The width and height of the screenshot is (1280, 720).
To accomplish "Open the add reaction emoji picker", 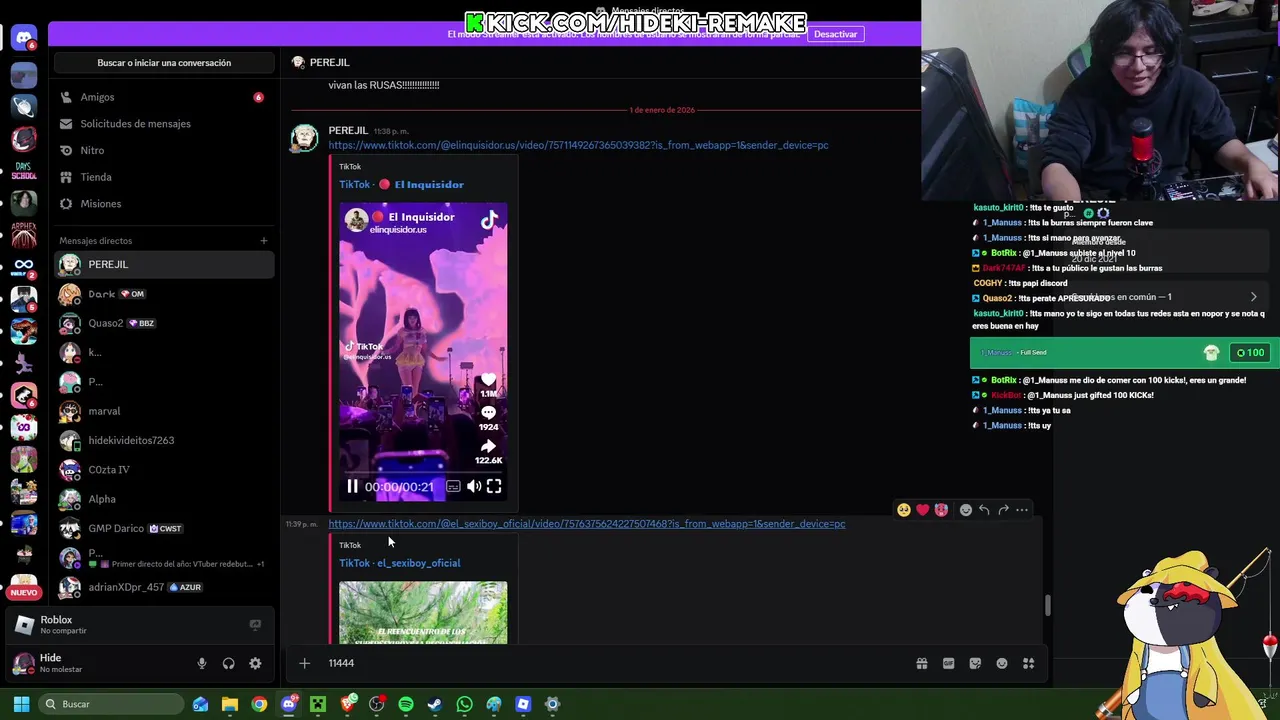I will click(x=965, y=510).
